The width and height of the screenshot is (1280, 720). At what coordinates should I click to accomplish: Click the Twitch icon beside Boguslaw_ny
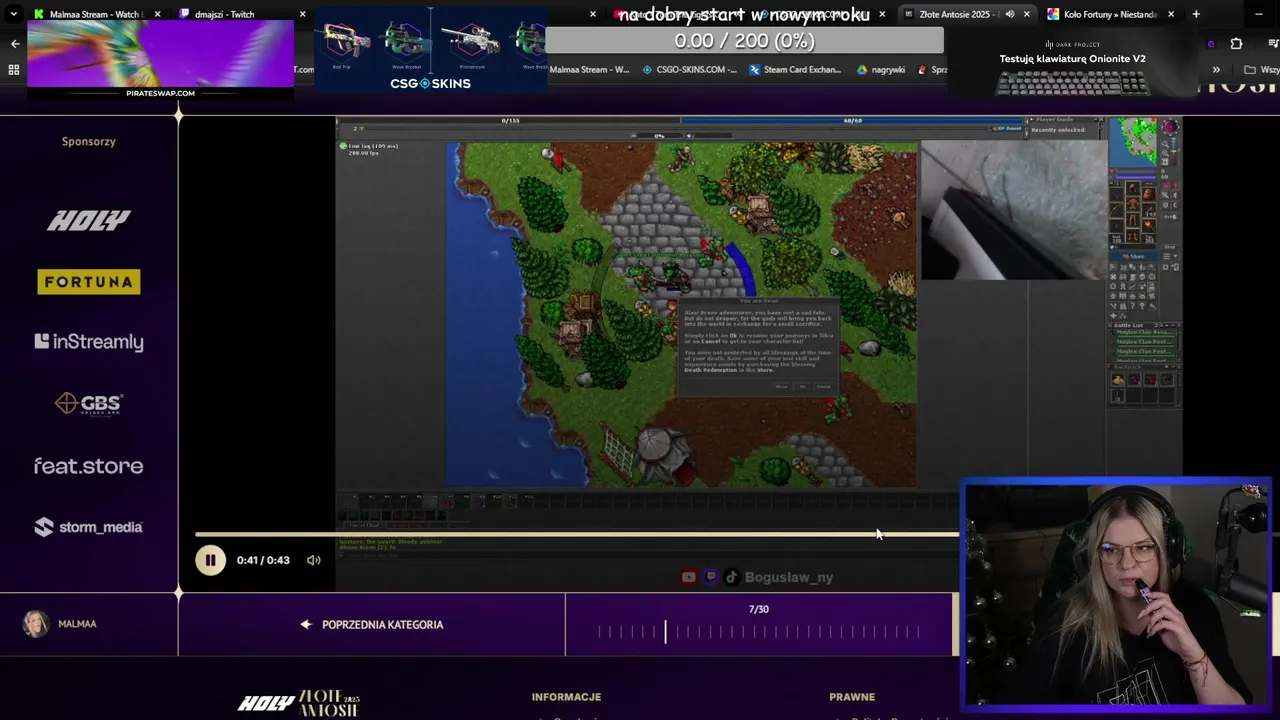coord(711,577)
